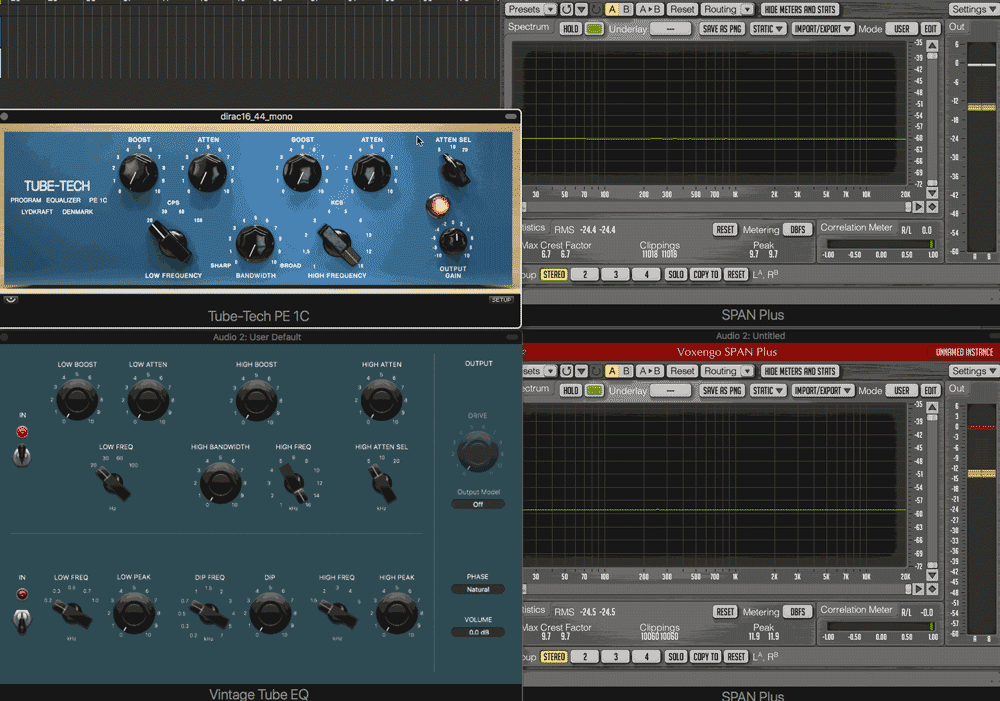This screenshot has height=701, width=1000.
Task: Open Routing dropdown arrow in top SPAN Plus
Action: click(747, 10)
